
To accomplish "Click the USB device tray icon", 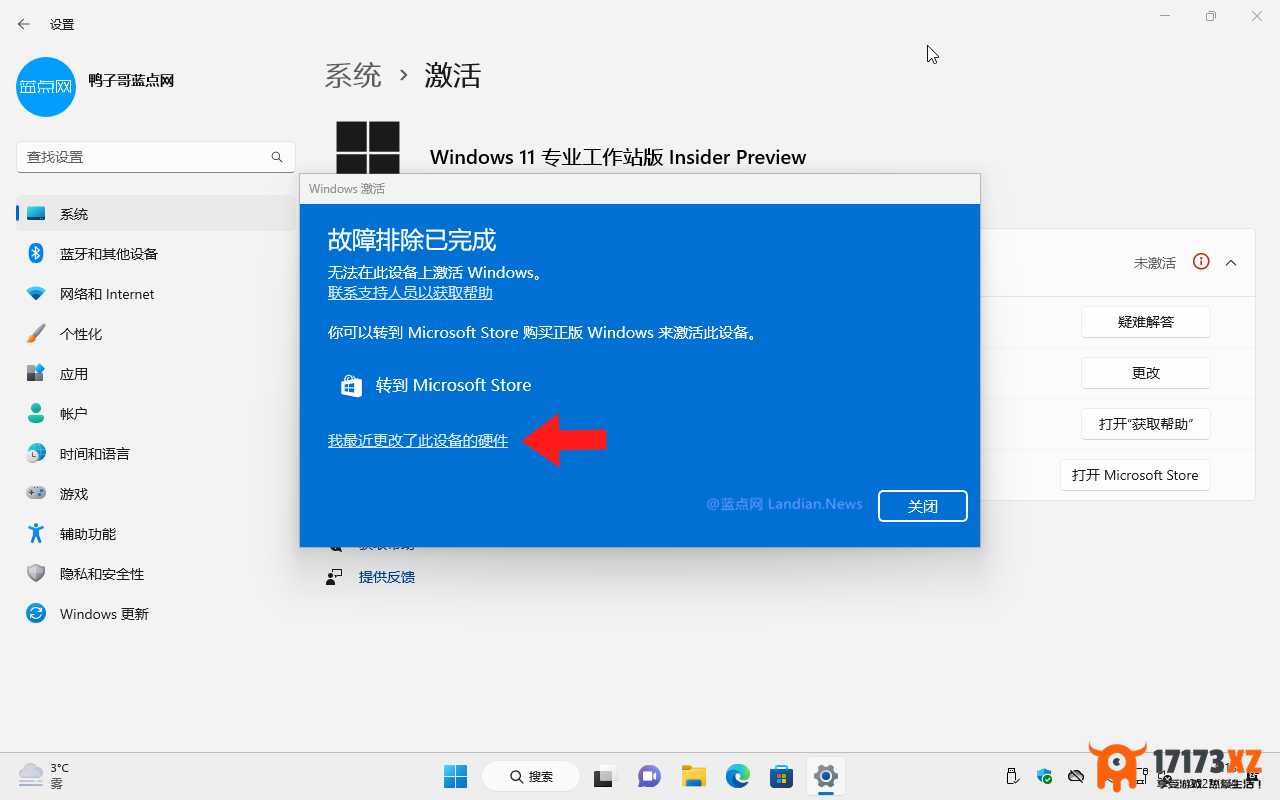I will (x=1012, y=776).
